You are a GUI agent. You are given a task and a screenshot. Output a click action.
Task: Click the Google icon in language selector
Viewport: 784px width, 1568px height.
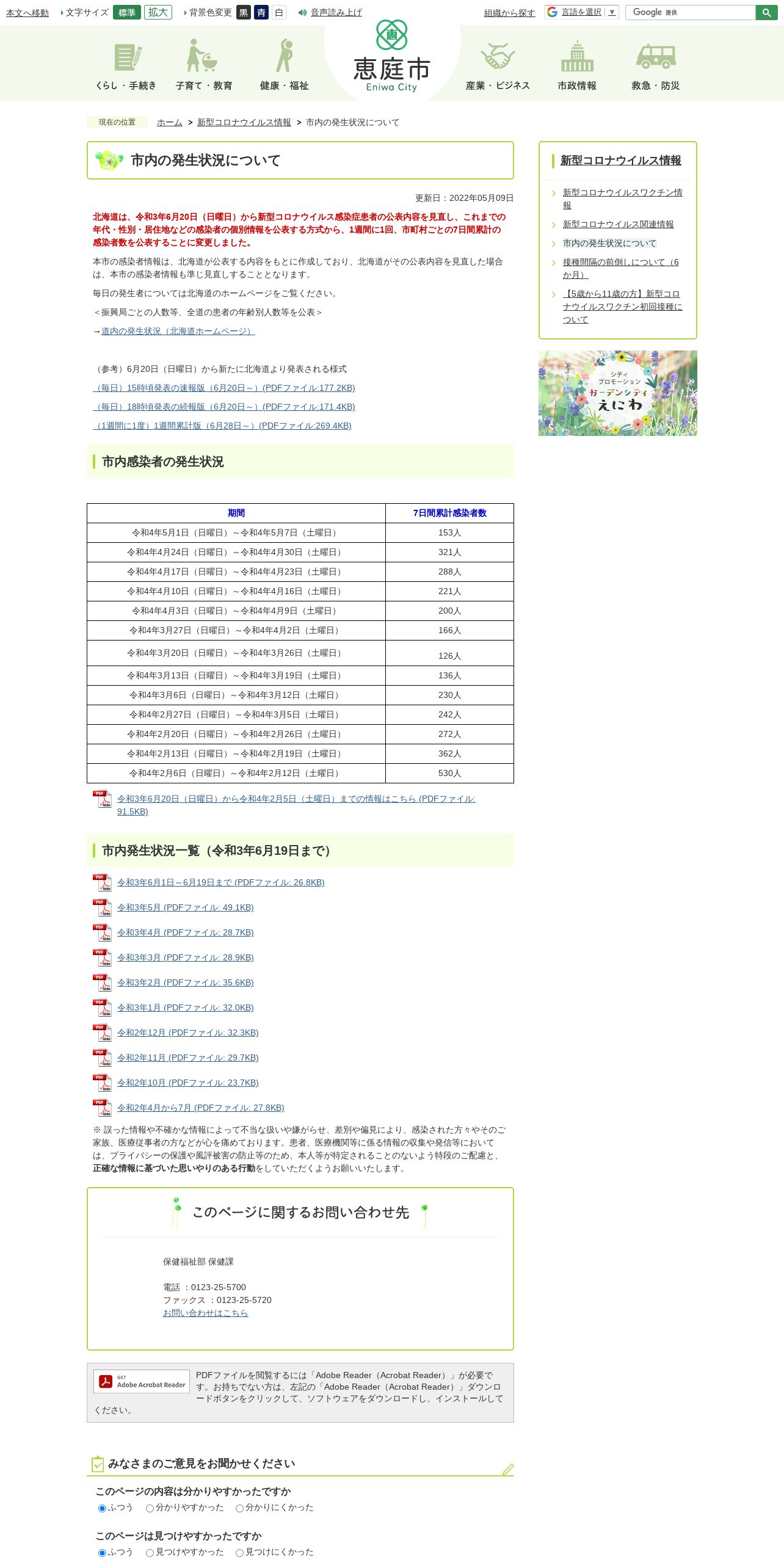[x=552, y=12]
